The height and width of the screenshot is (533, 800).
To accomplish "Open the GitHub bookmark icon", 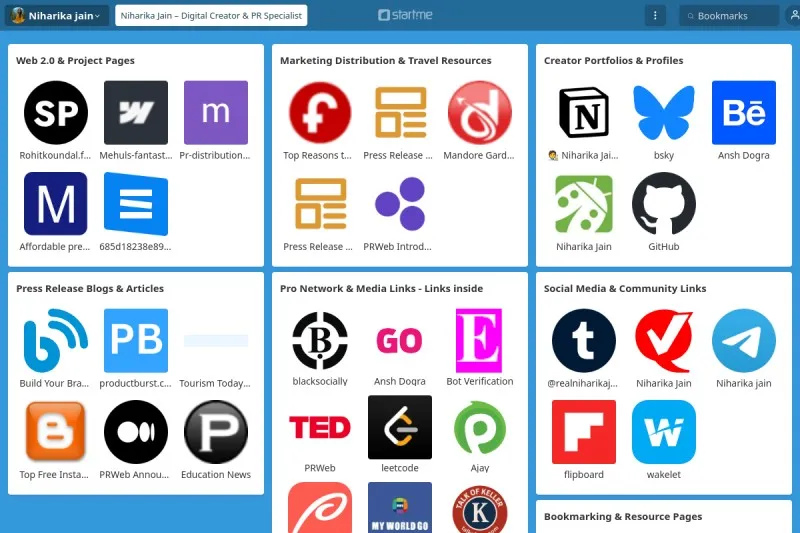I will click(x=664, y=204).
